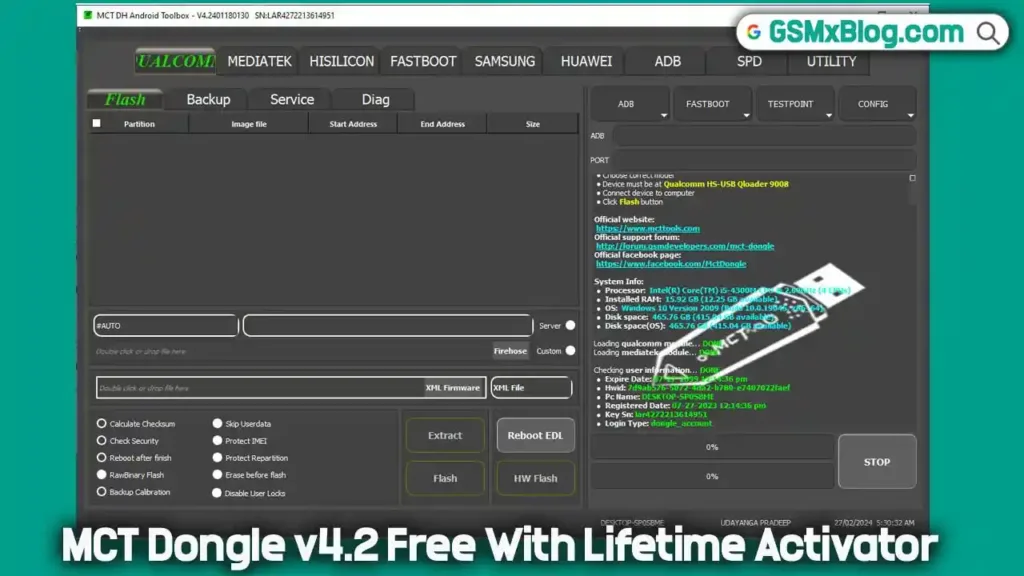Click the Size column header
Screen dimensions: 1024x576
533,123
